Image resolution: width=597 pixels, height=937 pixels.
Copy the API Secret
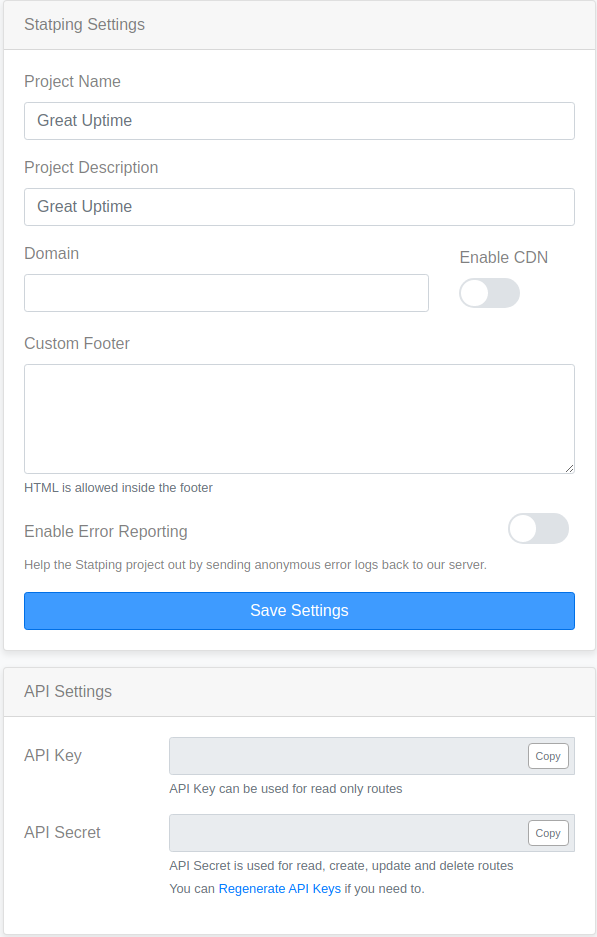pyautogui.click(x=547, y=832)
